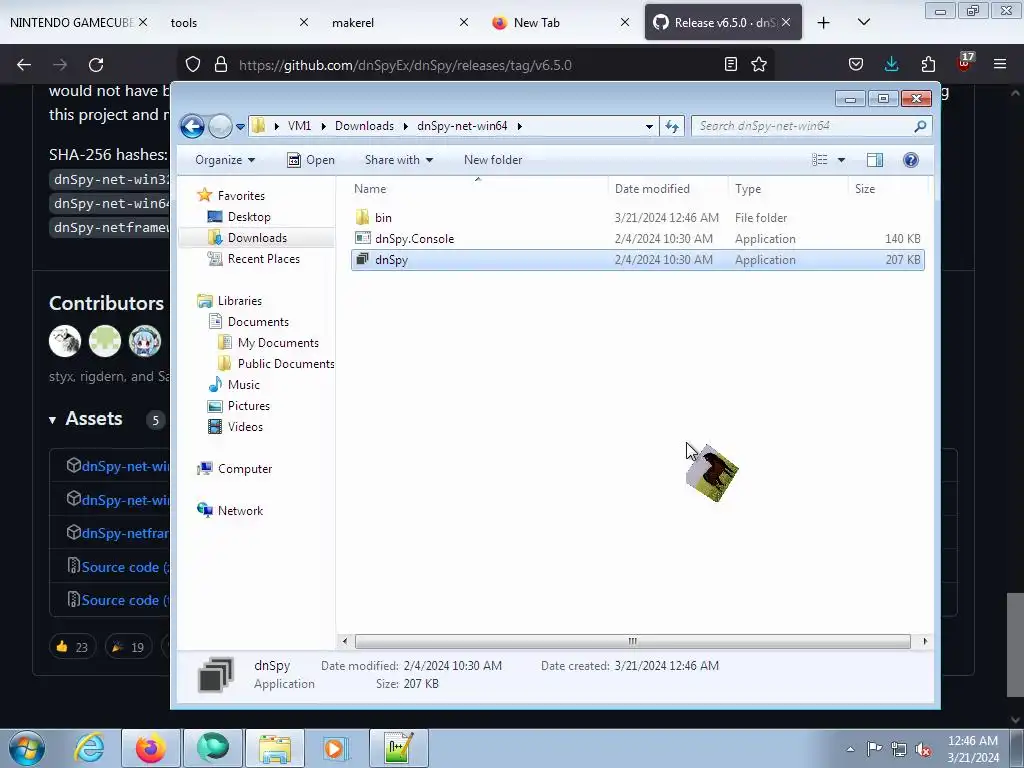Launch Internet Explorer from the taskbar
This screenshot has width=1024, height=768.
[89, 748]
